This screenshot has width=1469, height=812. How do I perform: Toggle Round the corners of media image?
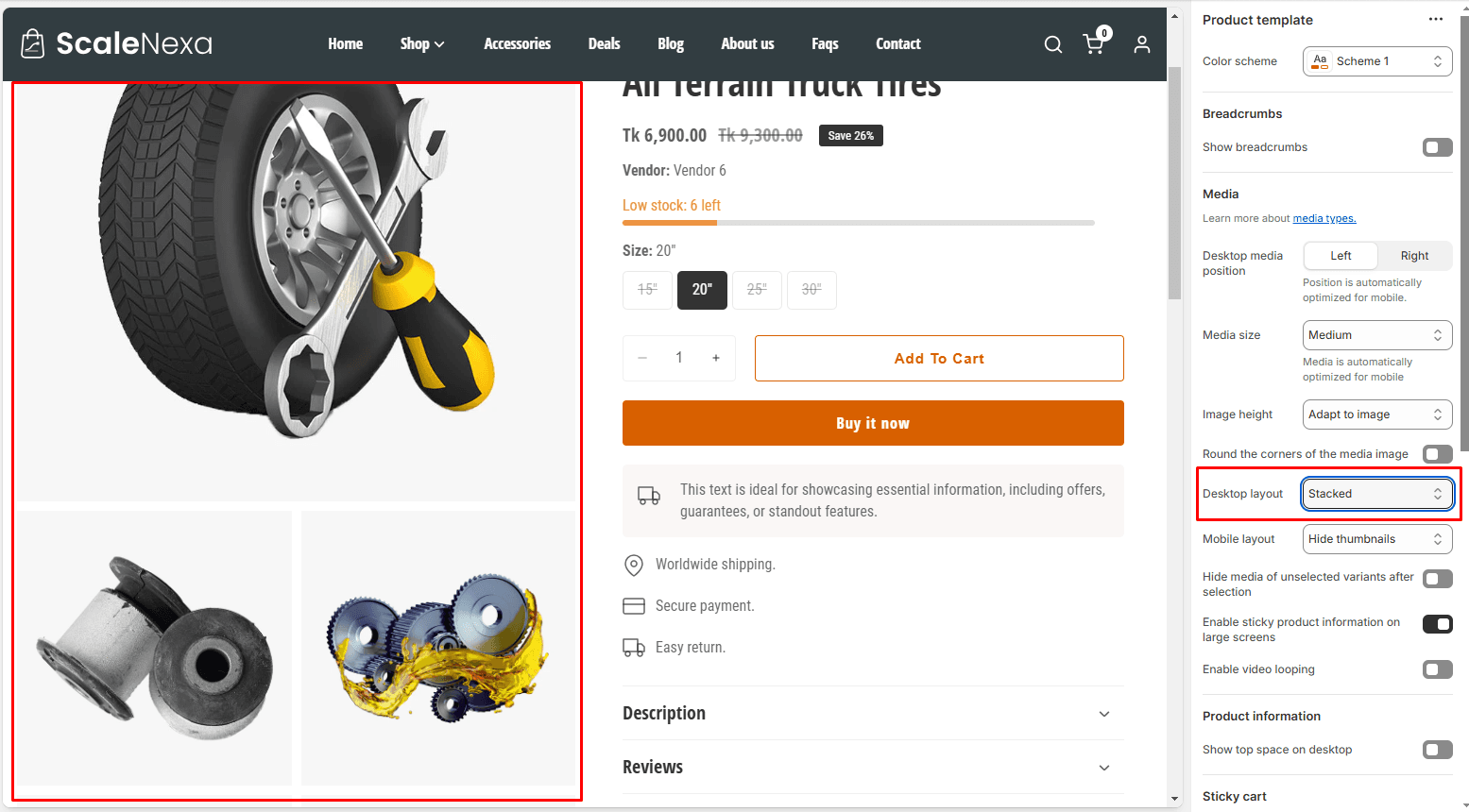(1437, 454)
